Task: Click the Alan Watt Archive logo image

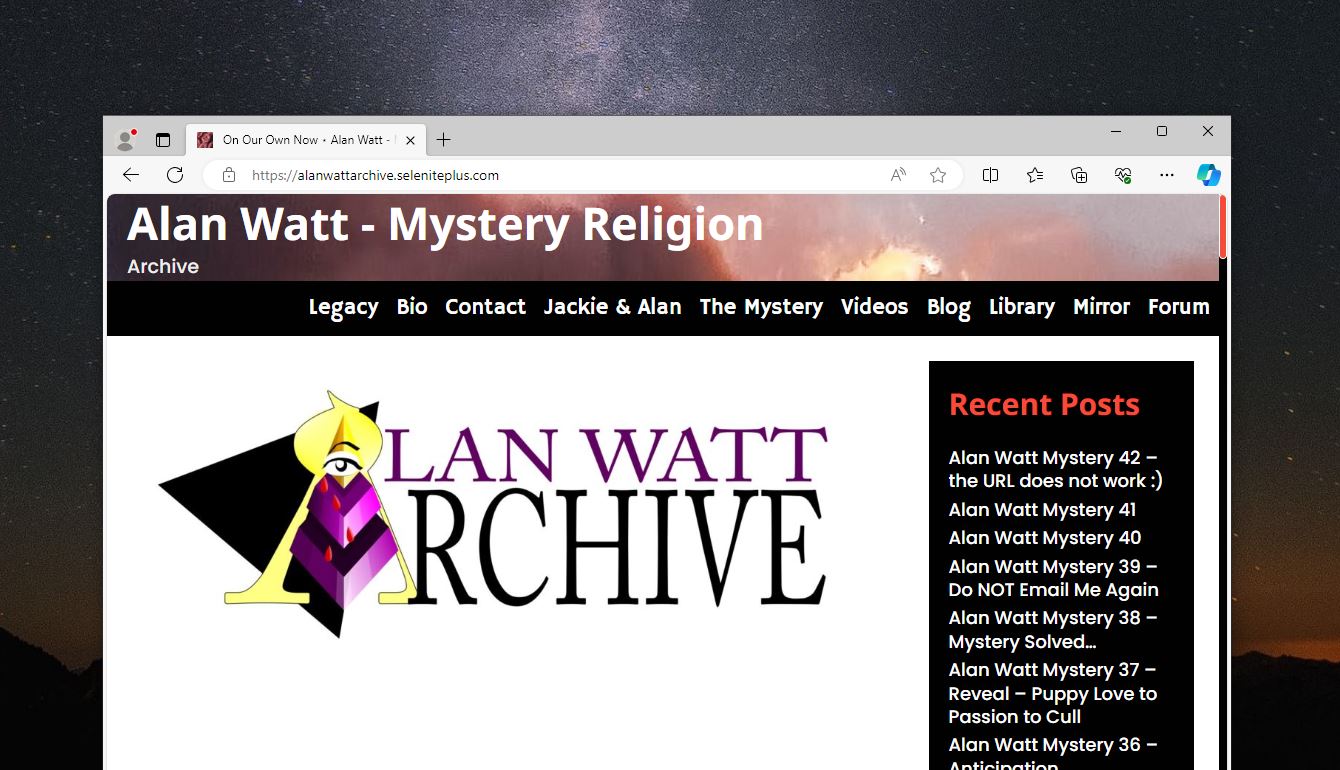Action: tap(493, 513)
